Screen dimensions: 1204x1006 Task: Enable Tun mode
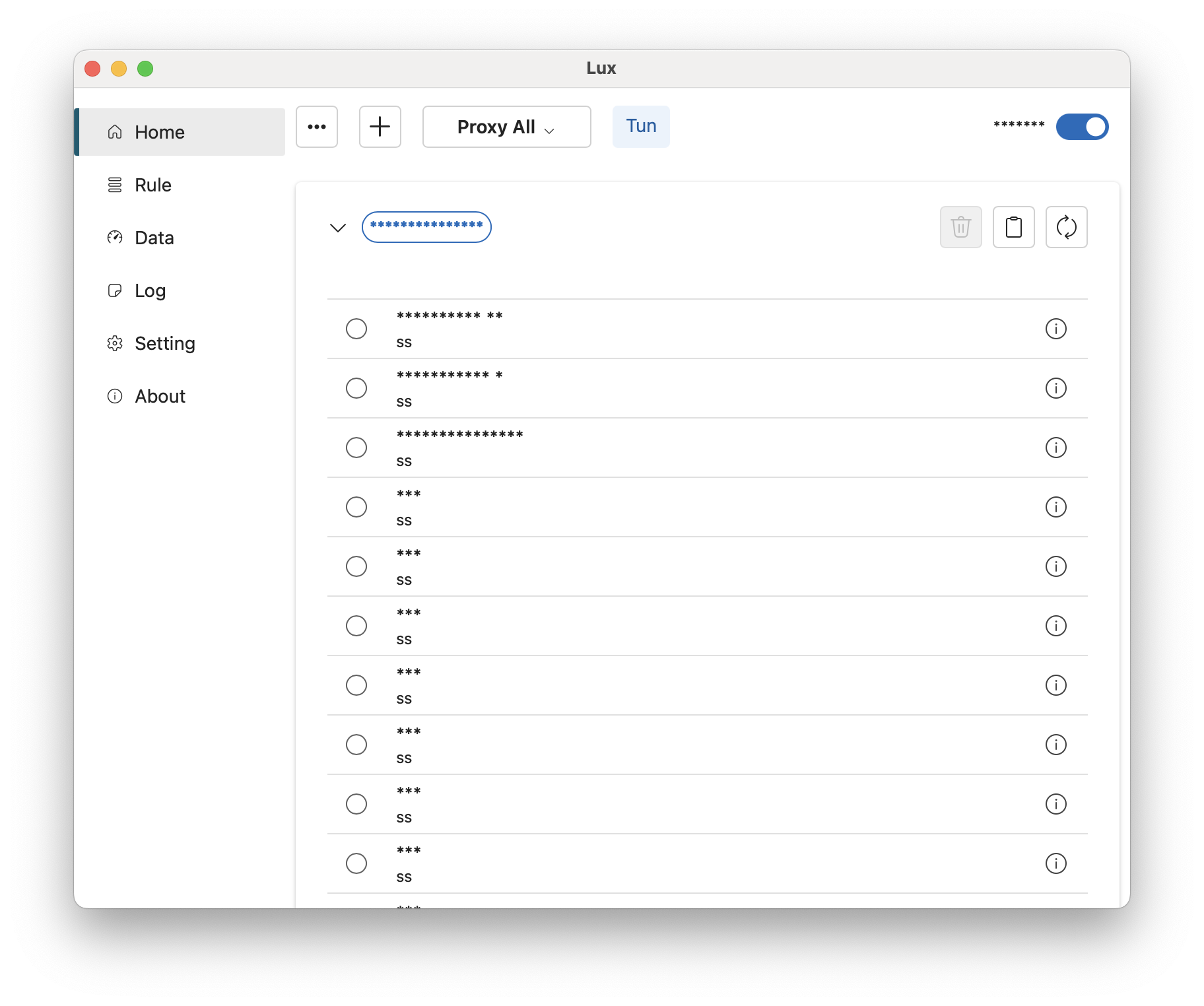coord(640,125)
